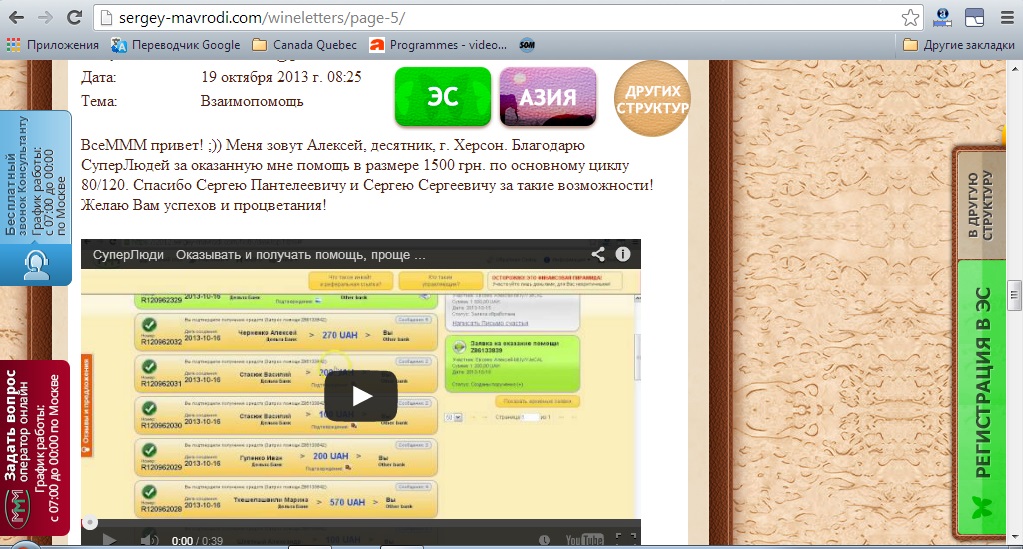Enter fullscreen video mode
This screenshot has width=1023, height=549.
click(x=626, y=539)
